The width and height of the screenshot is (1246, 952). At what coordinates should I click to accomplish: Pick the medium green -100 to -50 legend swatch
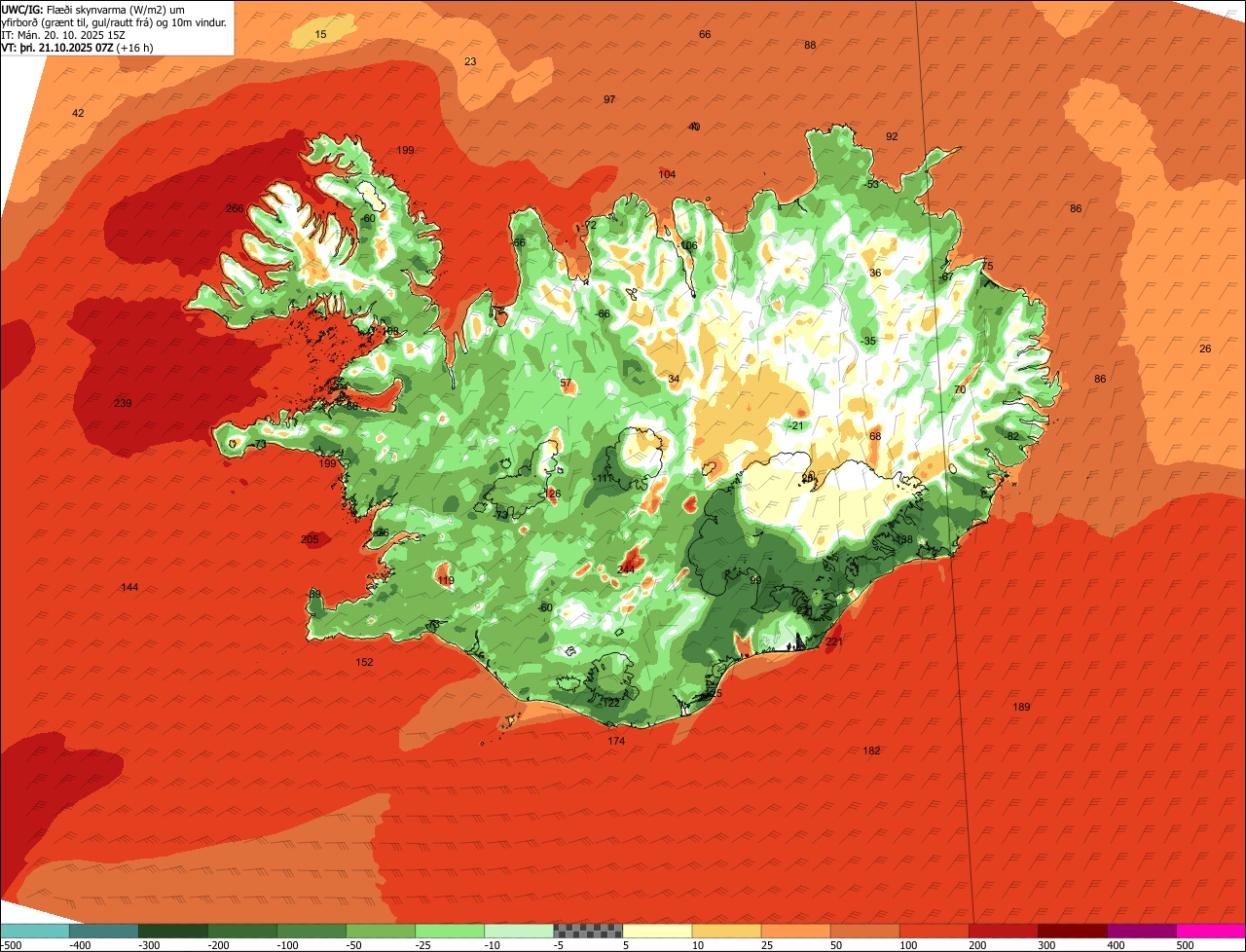pyautogui.click(x=311, y=931)
